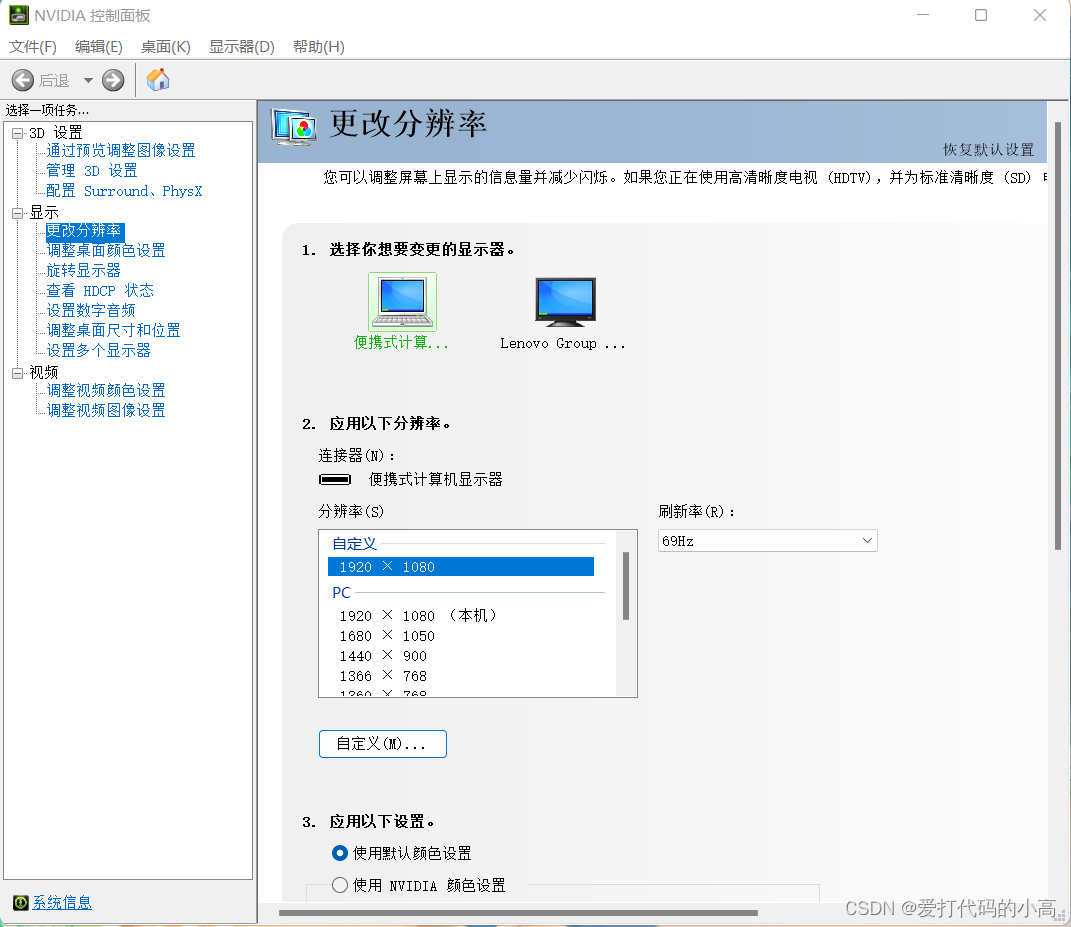Click the 更改分辨率 header monitor icon
This screenshot has height=927, width=1071.
(x=294, y=127)
